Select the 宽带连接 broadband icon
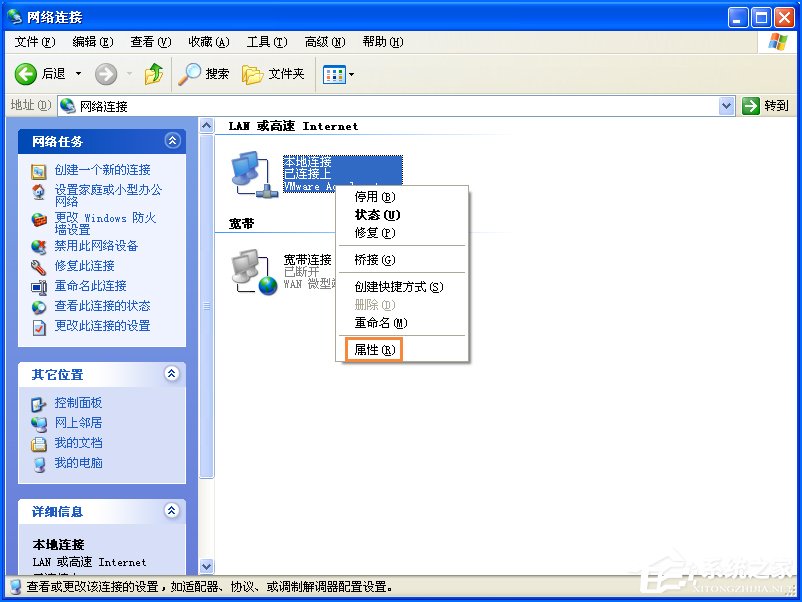The height and width of the screenshot is (602, 802). point(254,272)
